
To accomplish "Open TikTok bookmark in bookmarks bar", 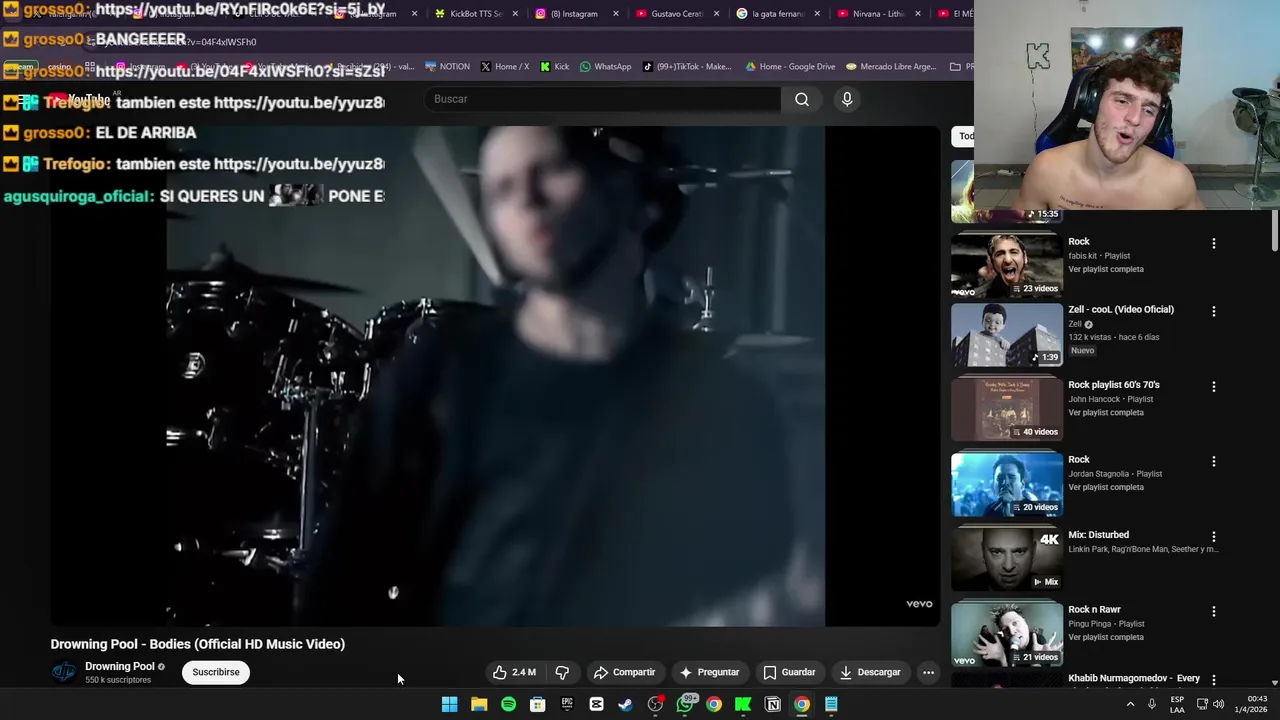I will (687, 67).
